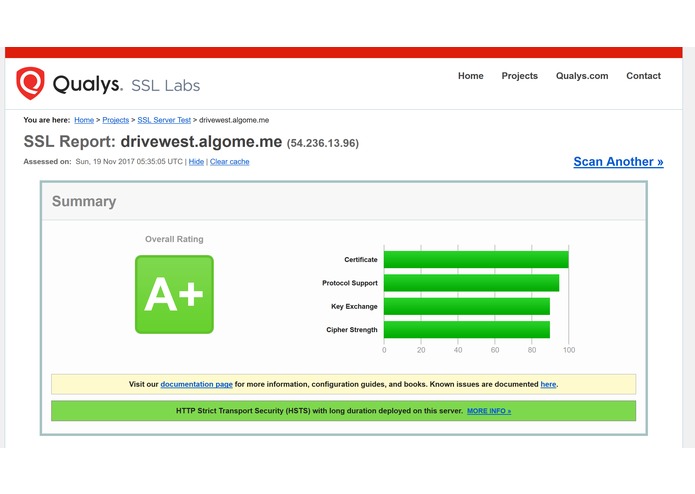Click the 'Qualys.' wordmark in the header
Screen dimensions: 695x494
87,84
